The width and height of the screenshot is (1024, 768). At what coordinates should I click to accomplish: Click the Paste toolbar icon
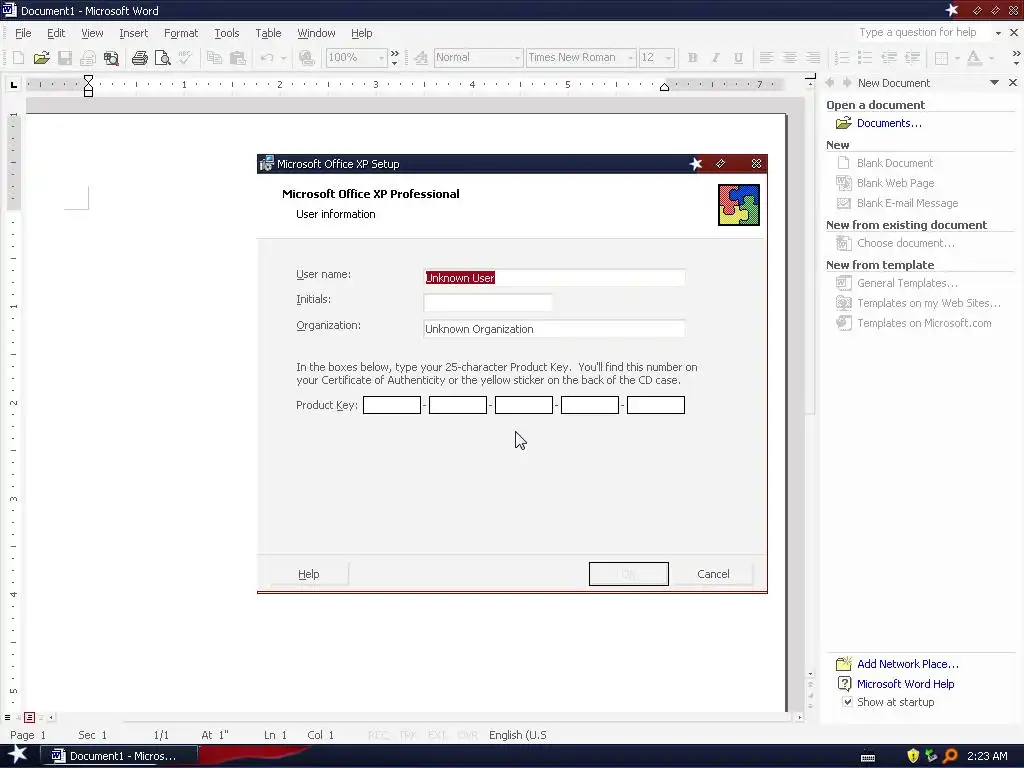click(x=238, y=58)
